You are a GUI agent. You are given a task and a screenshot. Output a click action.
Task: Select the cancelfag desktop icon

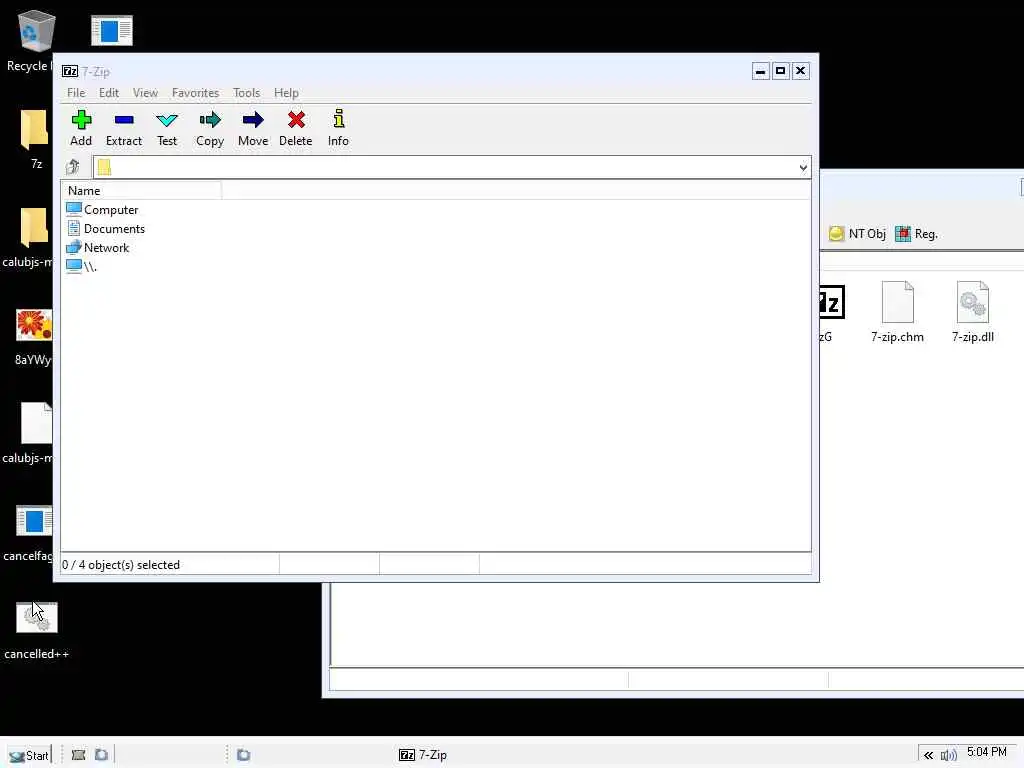tap(34, 521)
